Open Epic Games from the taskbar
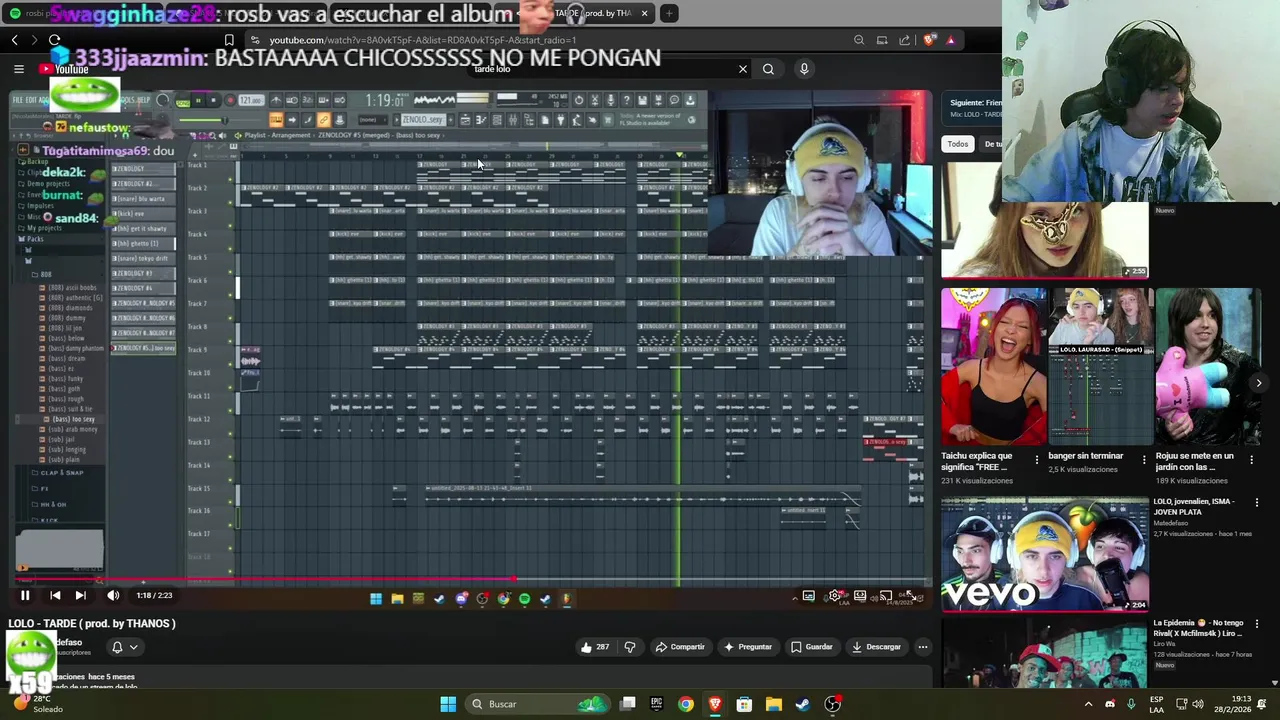1280x720 pixels. [656, 704]
